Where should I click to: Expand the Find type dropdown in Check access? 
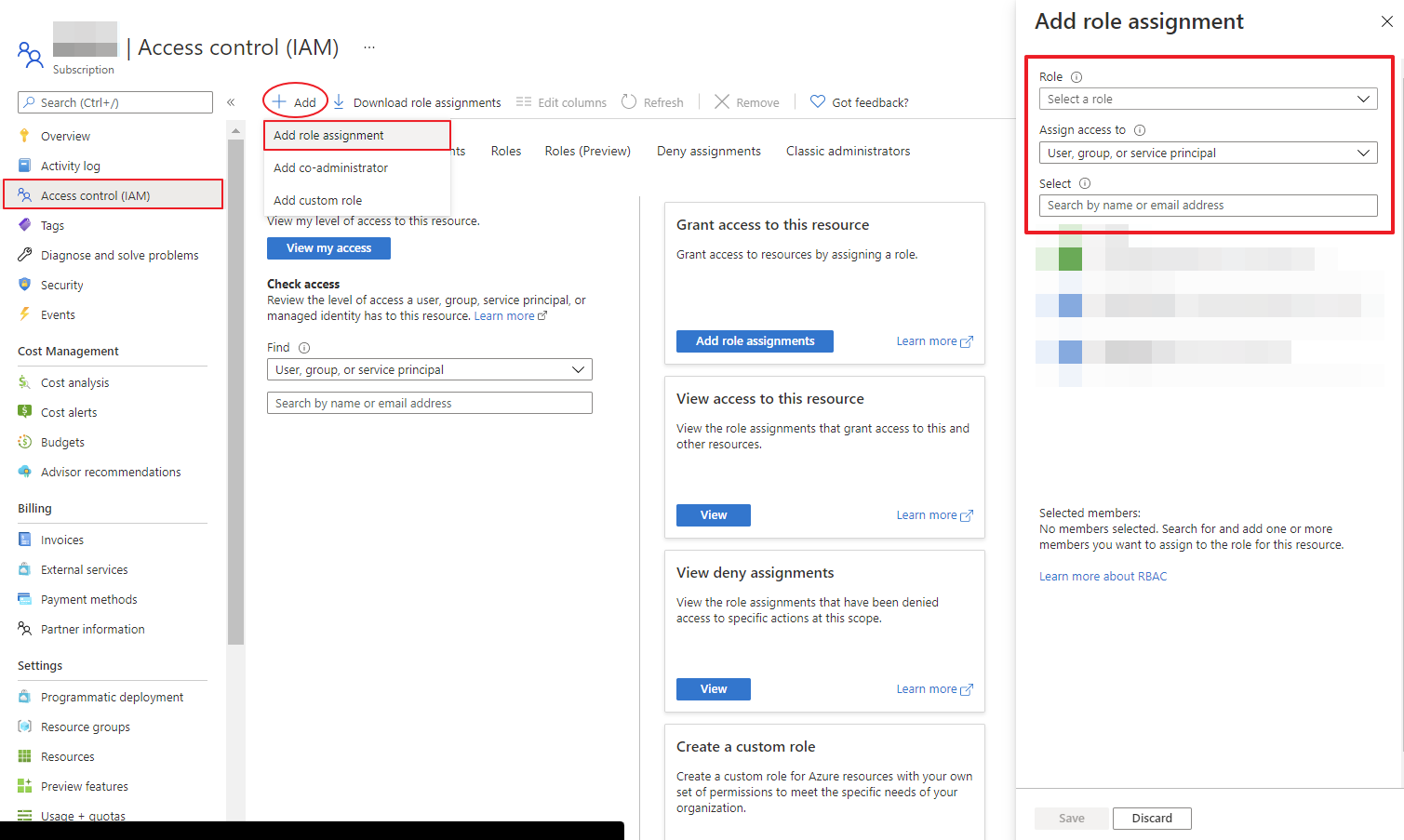click(x=429, y=369)
